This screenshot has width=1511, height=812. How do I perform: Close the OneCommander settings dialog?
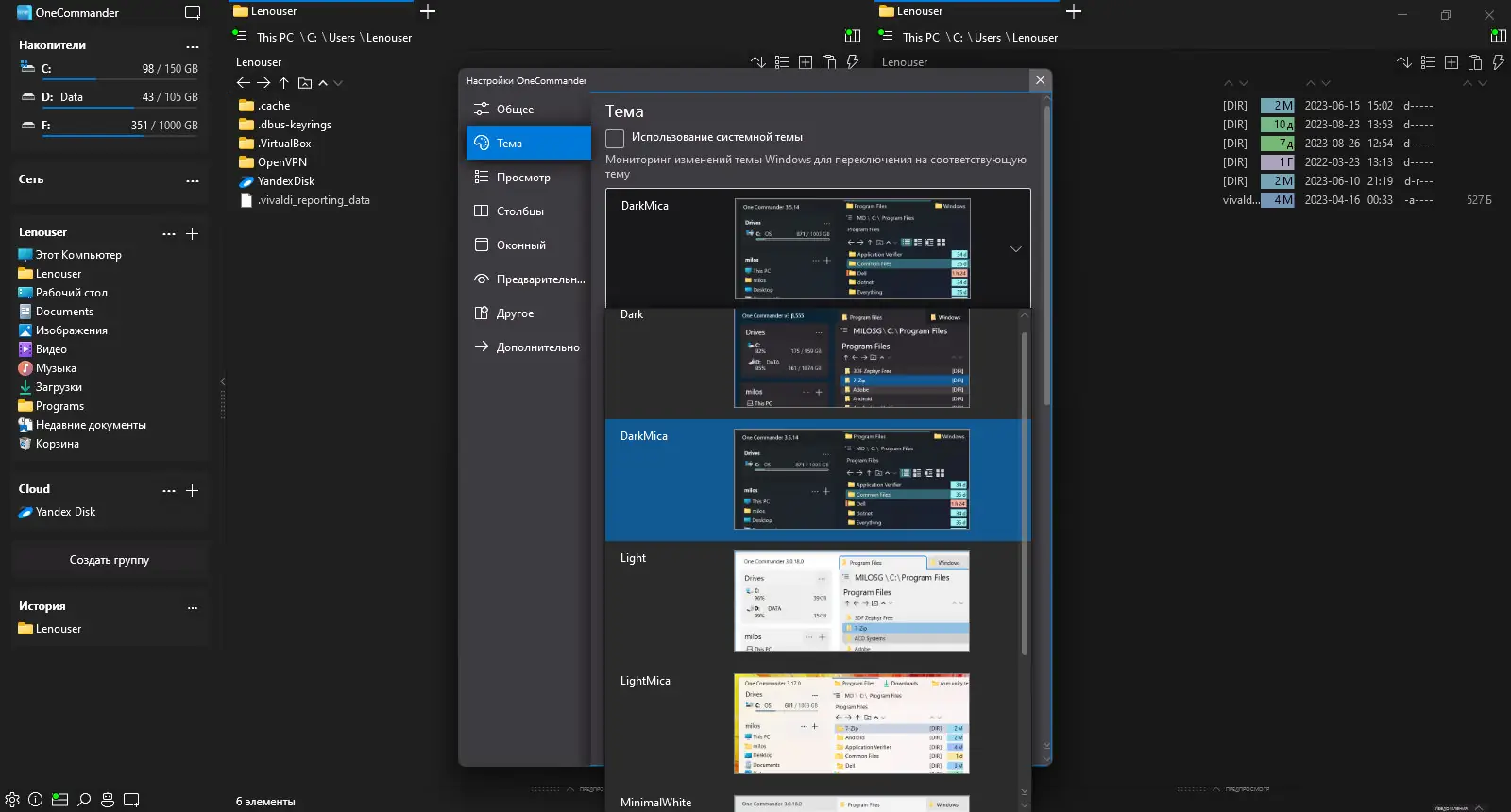tap(1040, 80)
